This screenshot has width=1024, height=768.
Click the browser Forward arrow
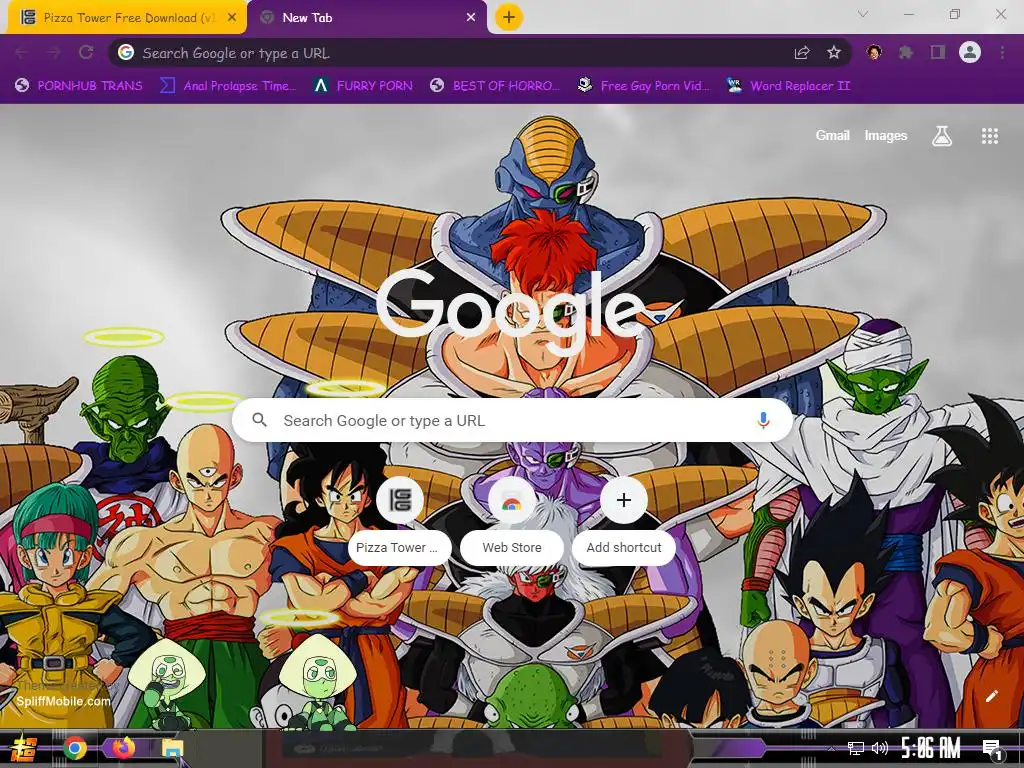tap(54, 52)
